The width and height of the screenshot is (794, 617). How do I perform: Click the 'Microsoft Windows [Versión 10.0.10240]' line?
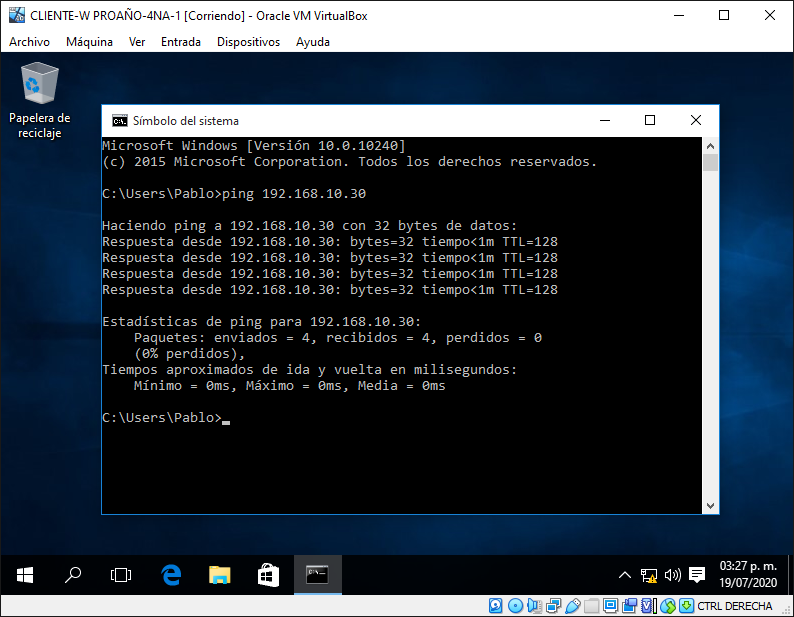point(254,146)
